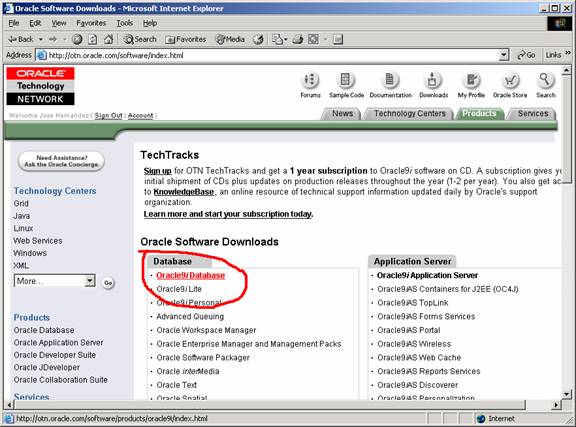Click the horizontal scrollbar right arrow
The image size is (576, 427).
[x=557, y=405]
